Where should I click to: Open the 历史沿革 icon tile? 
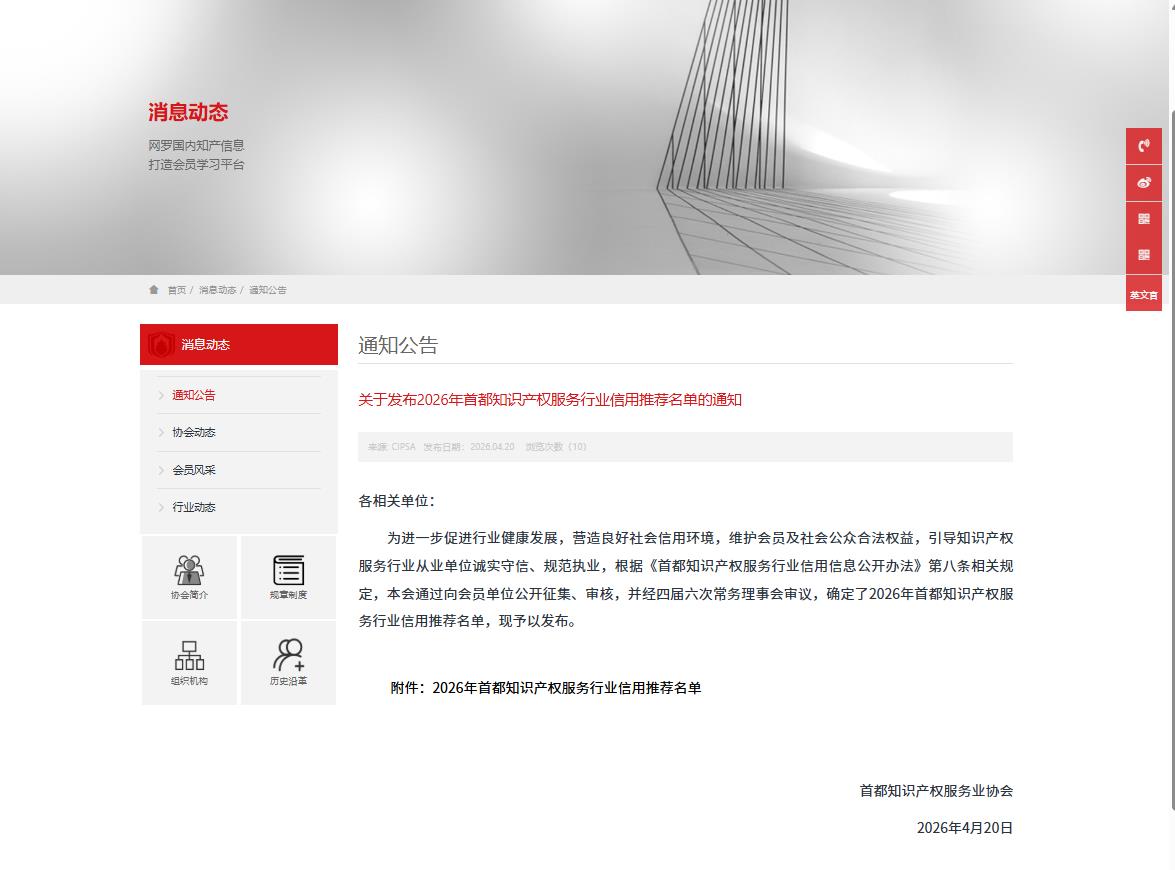pos(288,662)
